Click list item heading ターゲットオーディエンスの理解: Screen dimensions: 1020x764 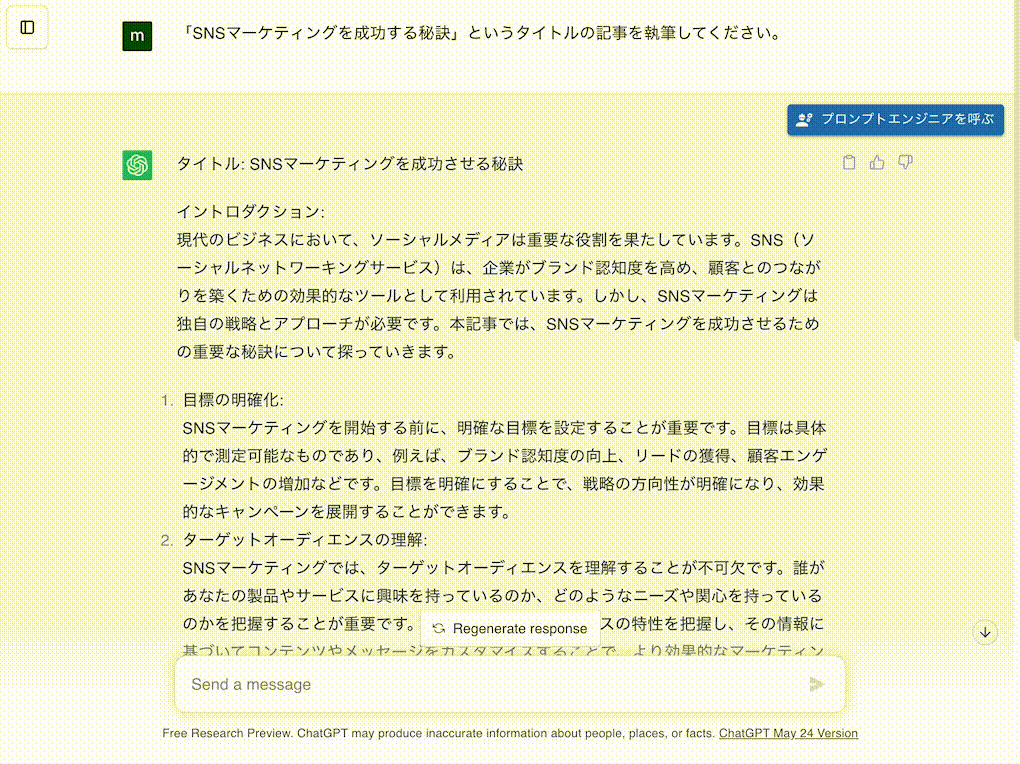(x=305, y=539)
